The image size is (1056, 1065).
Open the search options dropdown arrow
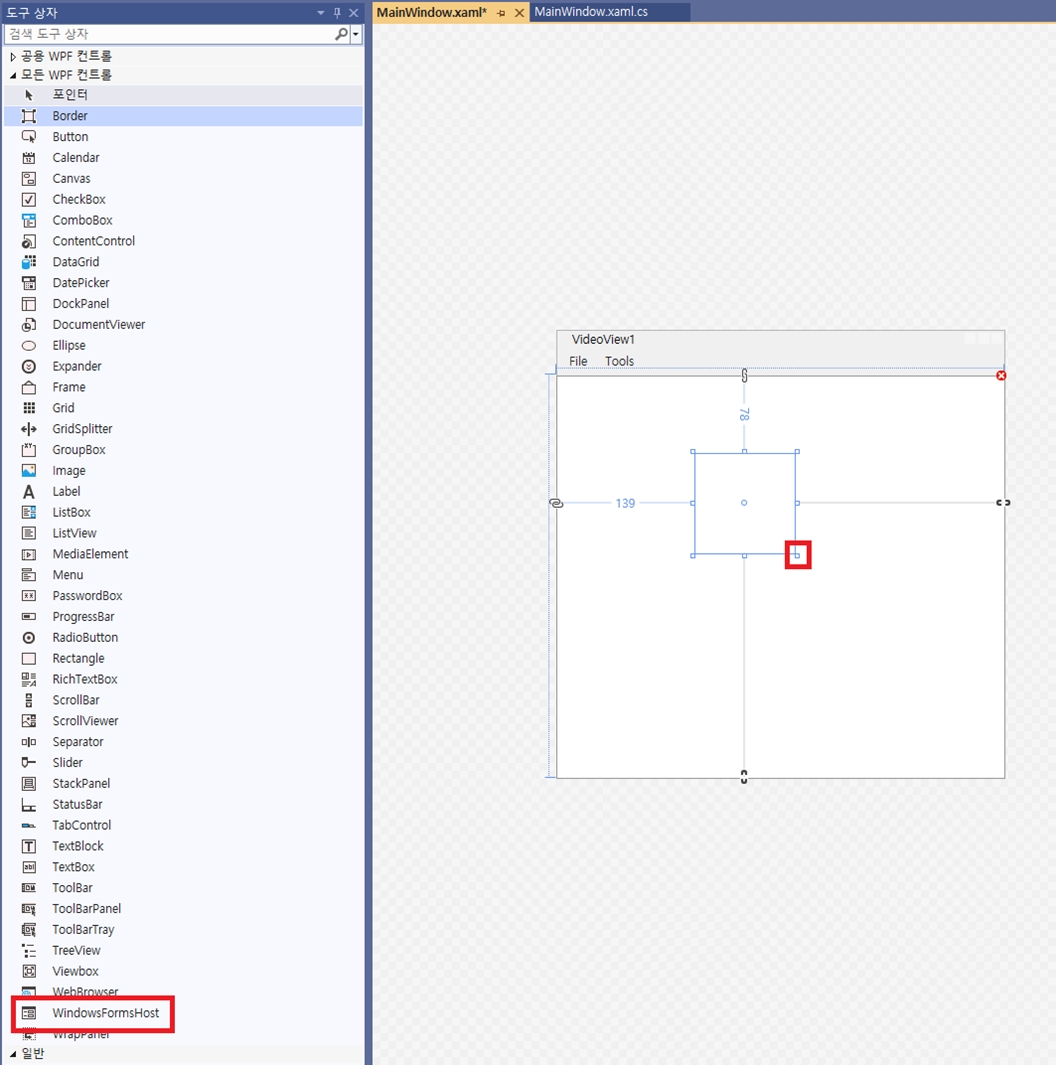click(x=356, y=34)
